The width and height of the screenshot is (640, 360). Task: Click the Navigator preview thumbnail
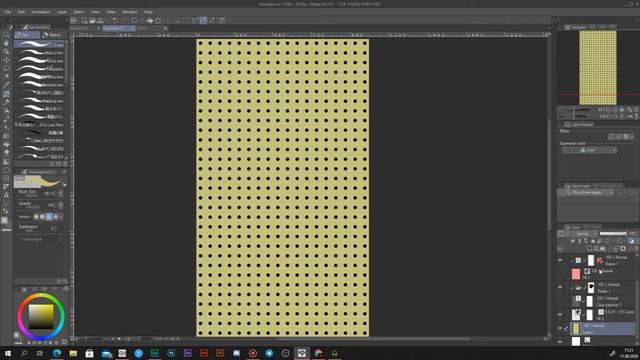pos(598,68)
